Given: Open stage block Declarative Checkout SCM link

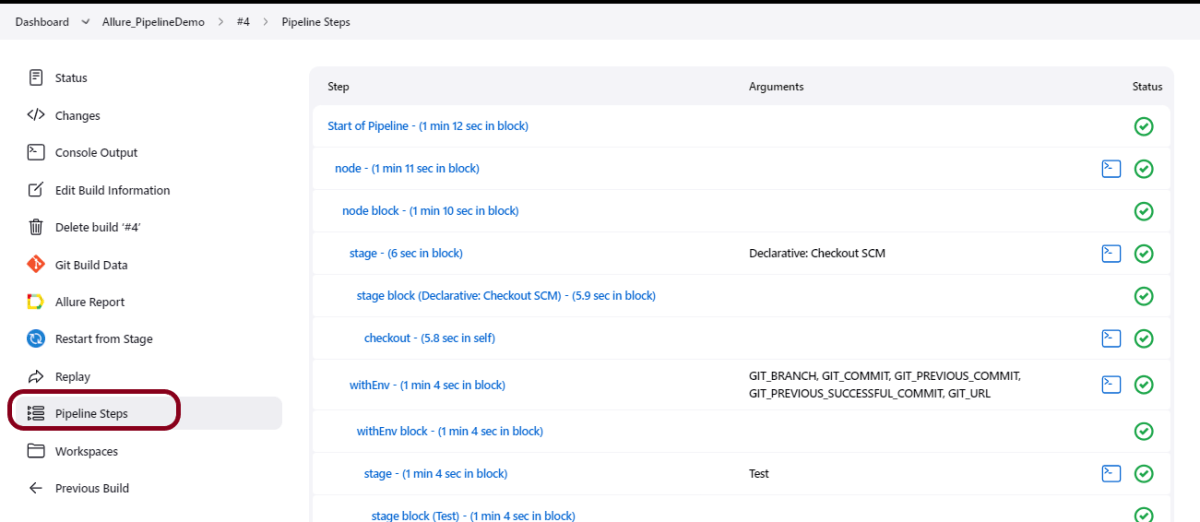Looking at the screenshot, I should (506, 296).
